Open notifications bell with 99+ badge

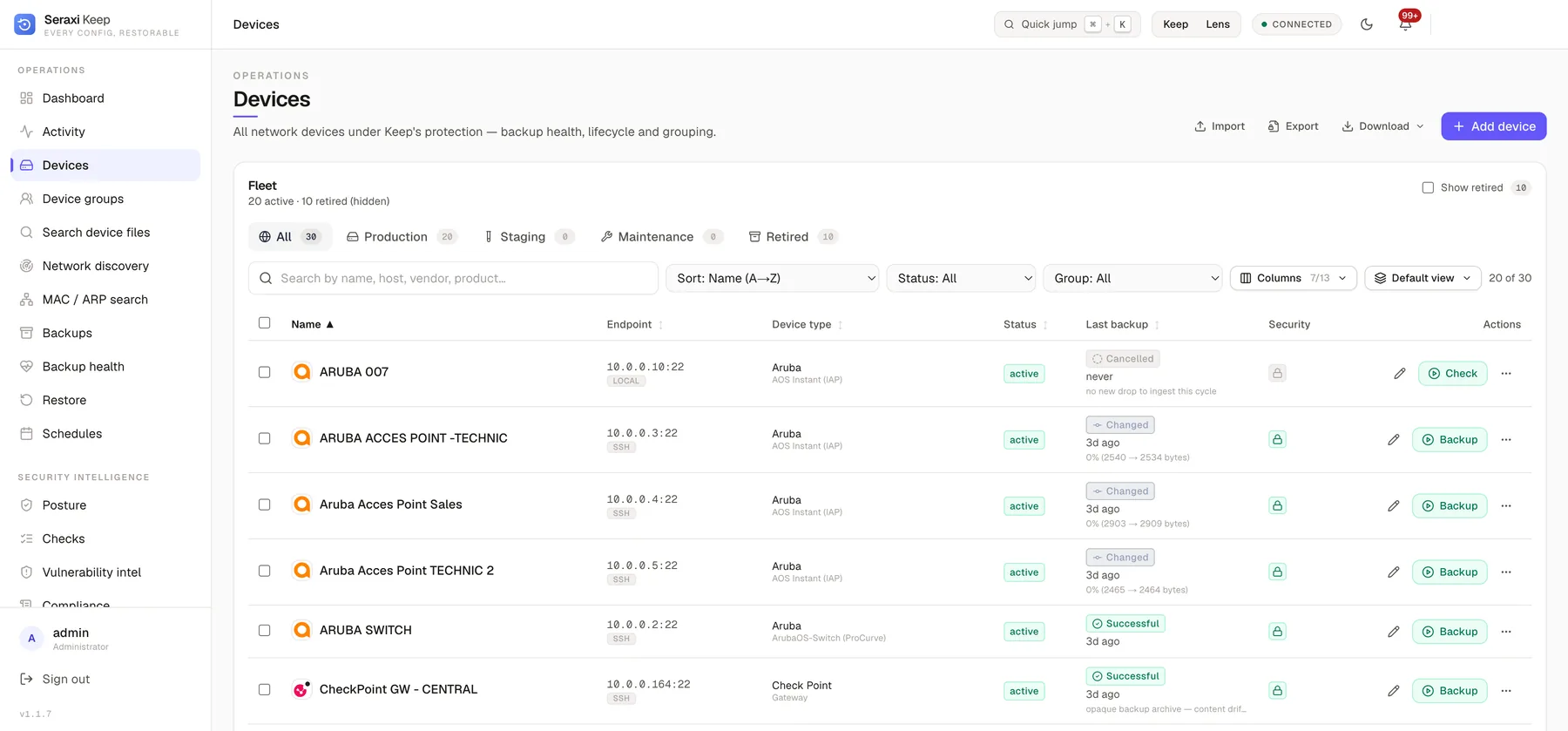click(x=1405, y=24)
